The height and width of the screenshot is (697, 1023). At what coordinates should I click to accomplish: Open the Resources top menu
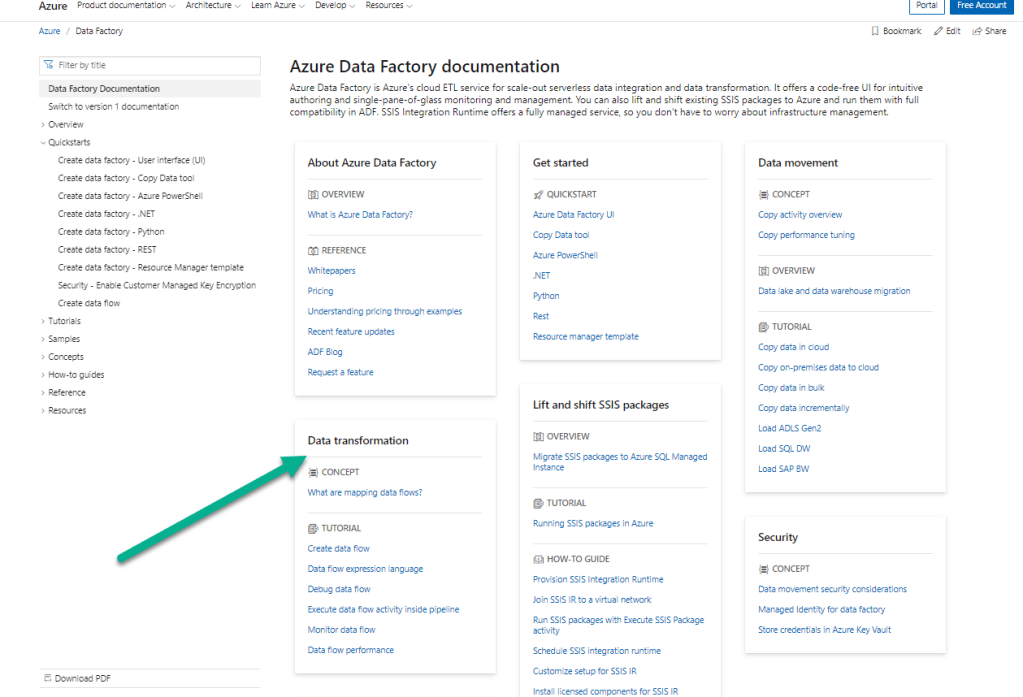pos(388,6)
